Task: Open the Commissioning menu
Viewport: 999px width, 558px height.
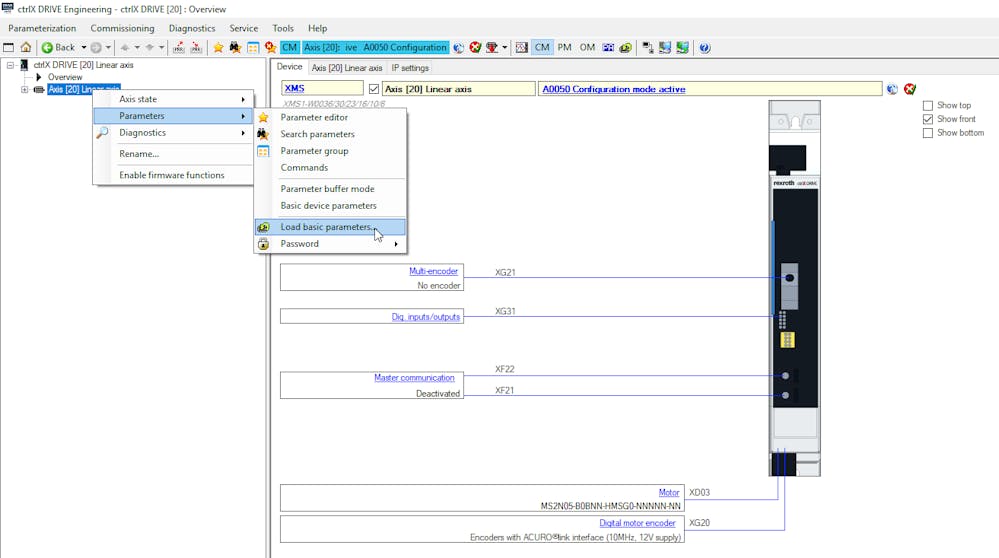Action: [122, 28]
